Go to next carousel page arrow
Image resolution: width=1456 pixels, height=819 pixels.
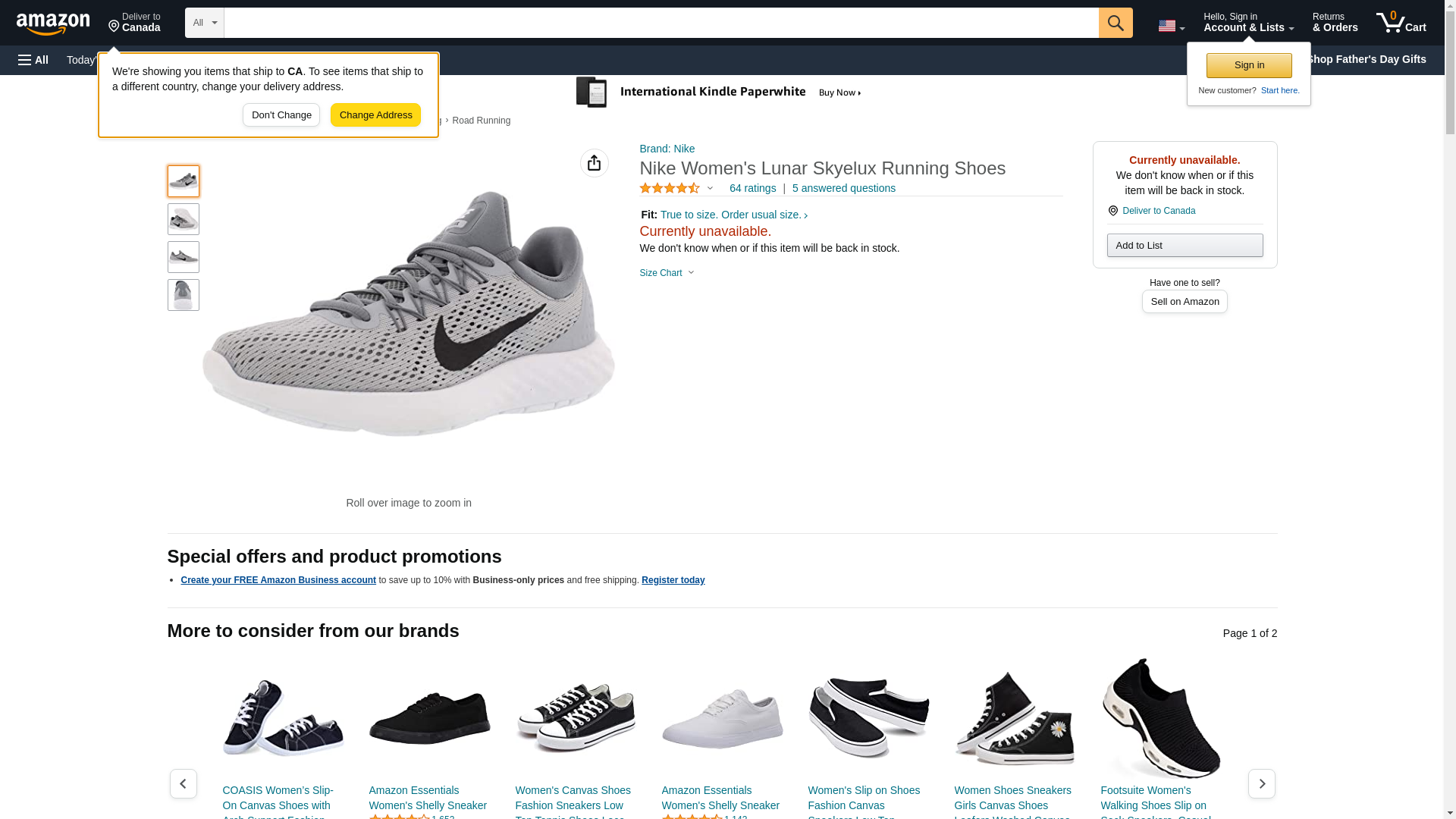click(x=1261, y=783)
